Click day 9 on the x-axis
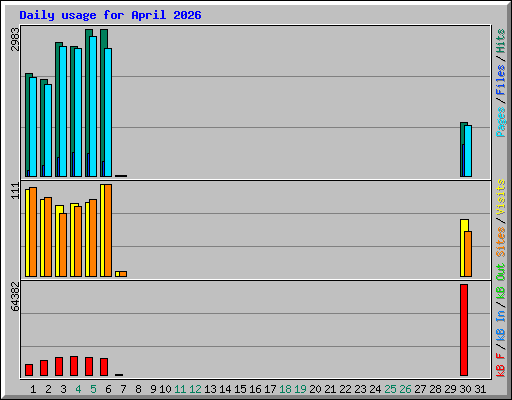The width and height of the screenshot is (512, 400). tap(153, 389)
